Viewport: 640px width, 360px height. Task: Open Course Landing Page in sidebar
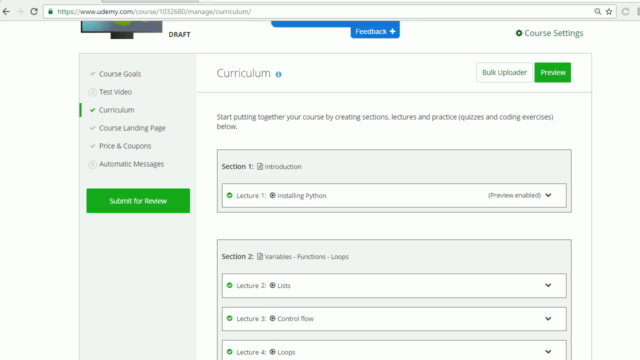tap(132, 128)
